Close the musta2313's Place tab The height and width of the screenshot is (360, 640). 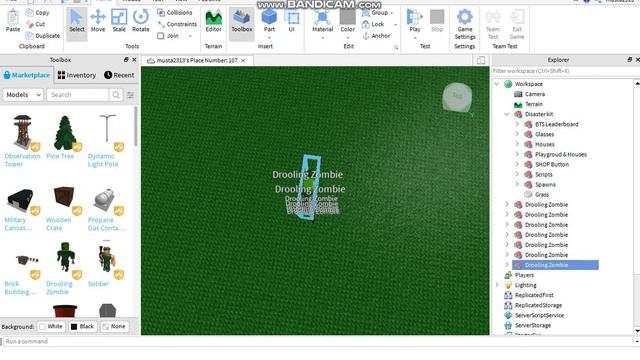pos(243,60)
